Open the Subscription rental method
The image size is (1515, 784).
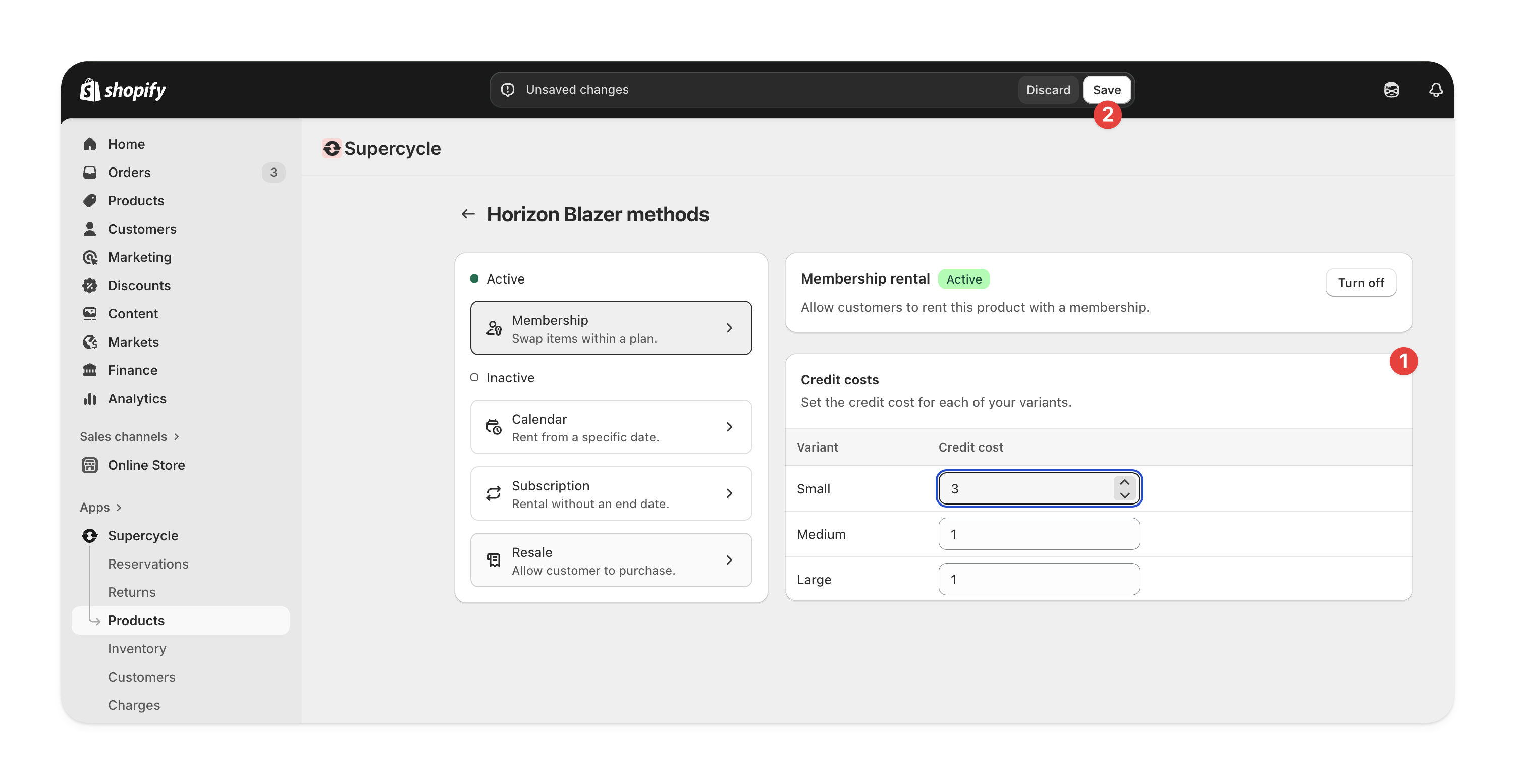[611, 493]
